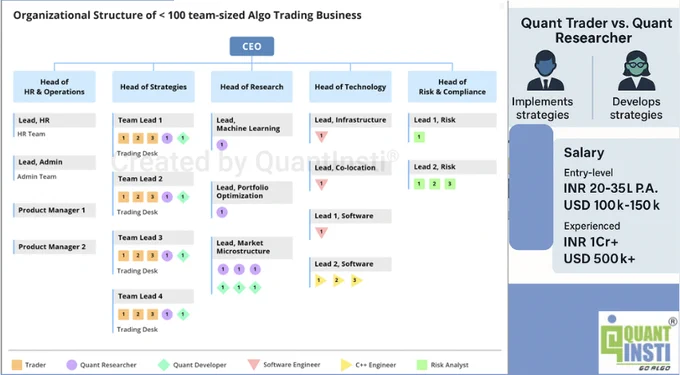Screen dimensions: 680x375
Task: Click risk analyst square under Lead 1, Risk
Action: [x=419, y=137]
